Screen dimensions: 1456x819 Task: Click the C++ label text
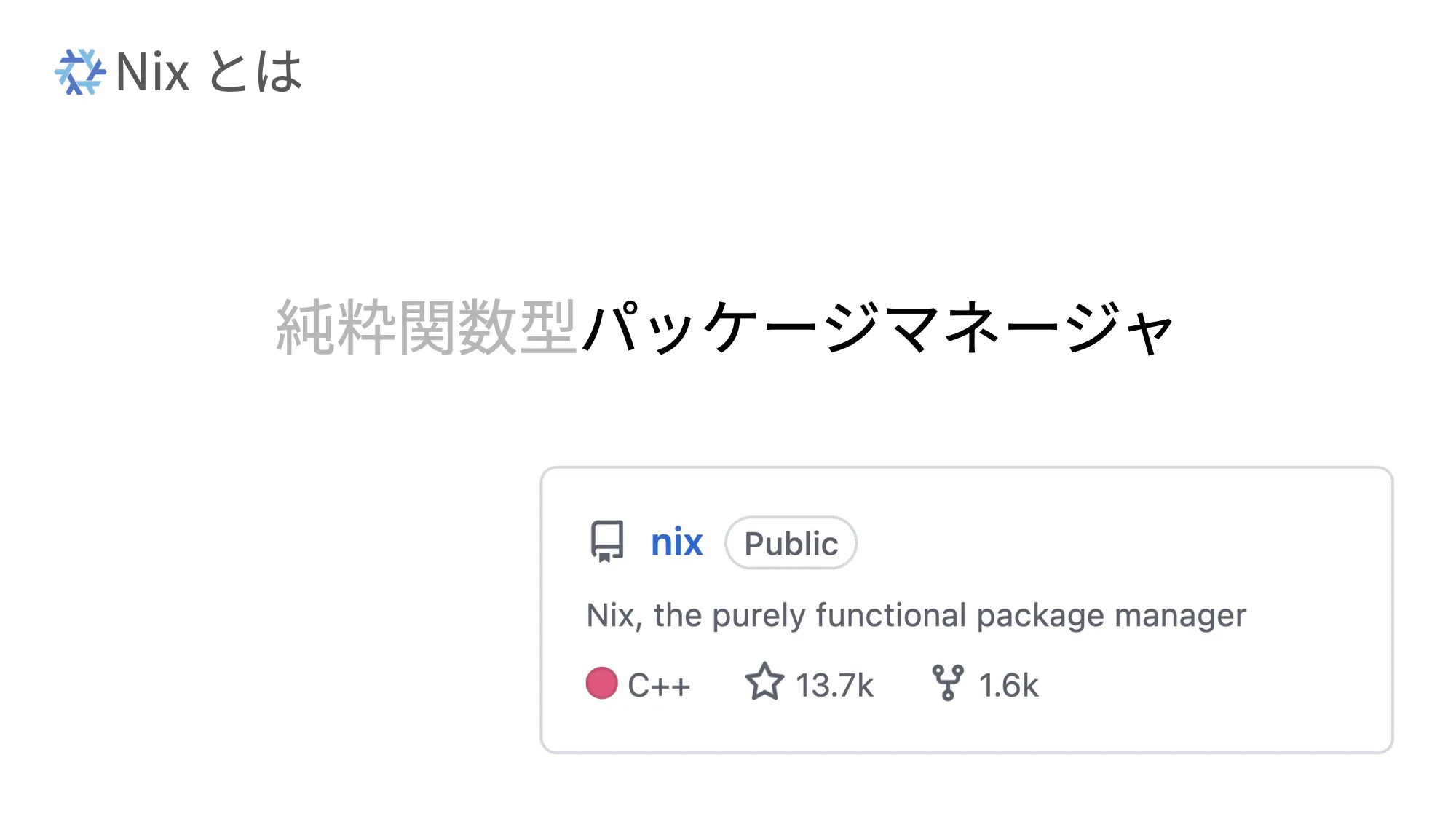659,683
